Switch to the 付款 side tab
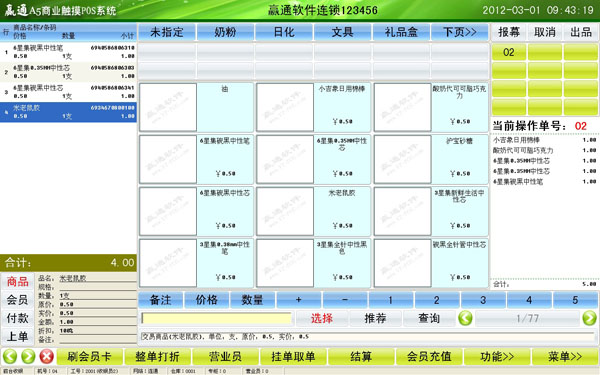Viewport: 600px width, 375px height. [18, 318]
